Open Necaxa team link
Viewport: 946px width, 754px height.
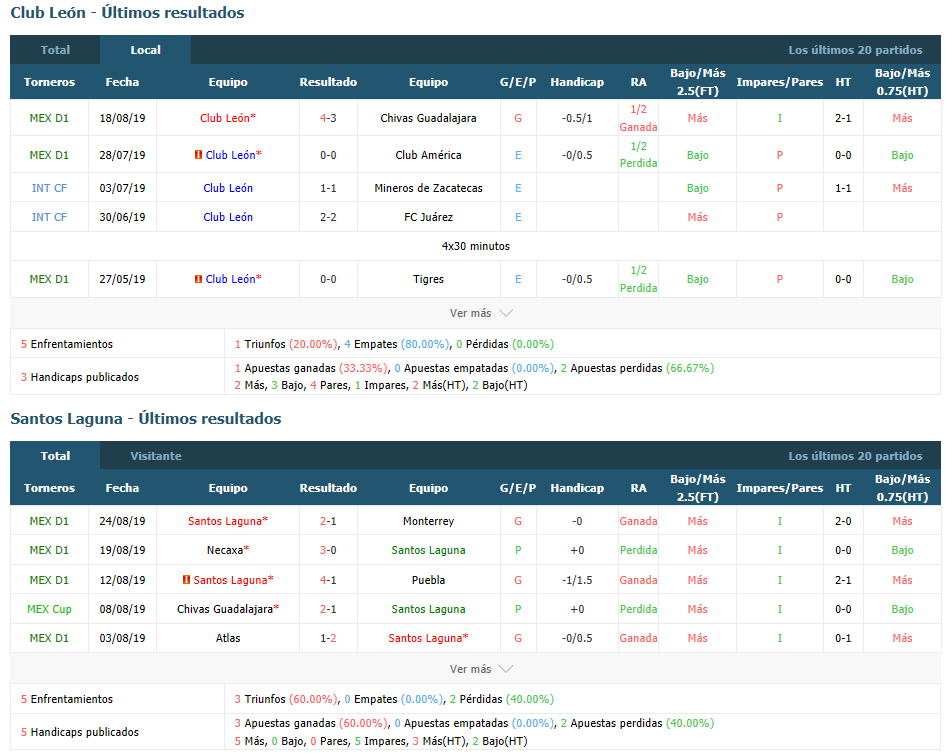[227, 550]
